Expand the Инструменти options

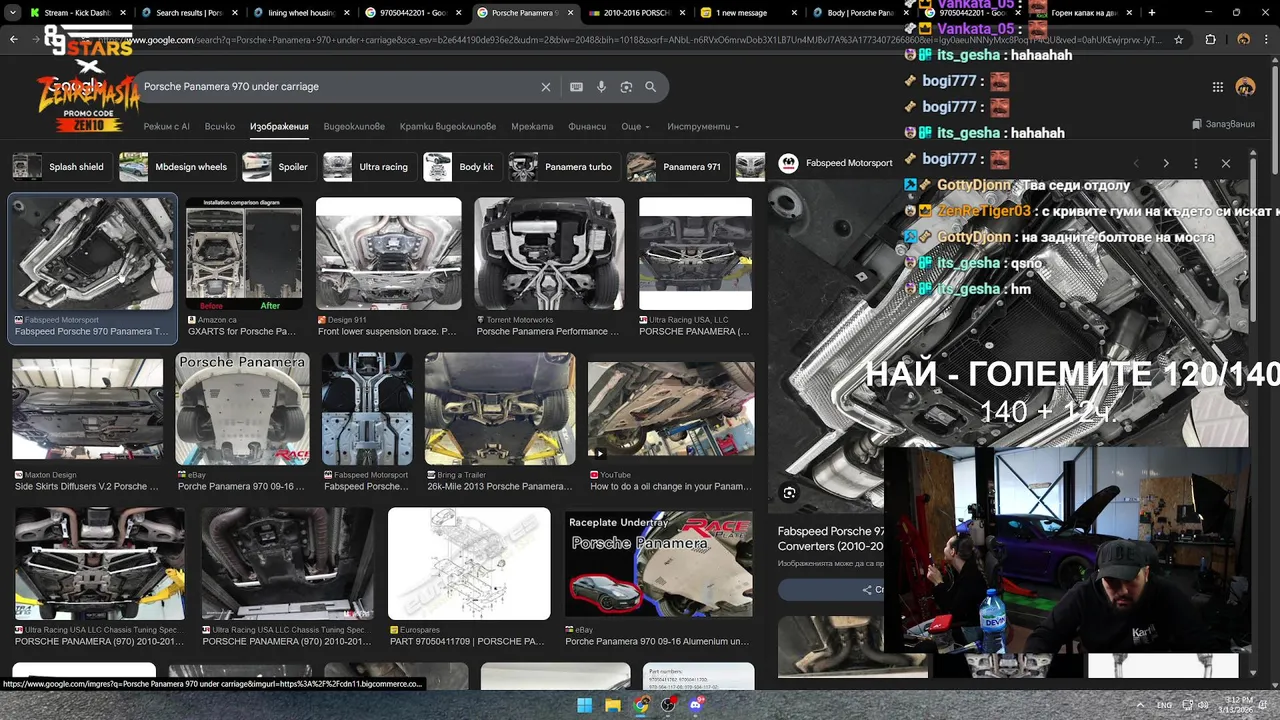703,127
